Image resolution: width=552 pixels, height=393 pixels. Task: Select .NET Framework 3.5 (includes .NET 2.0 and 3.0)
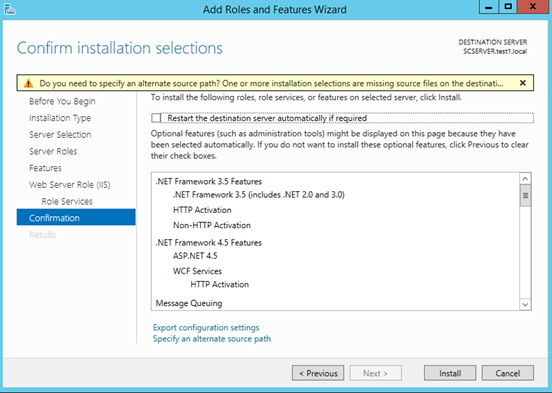(x=259, y=195)
